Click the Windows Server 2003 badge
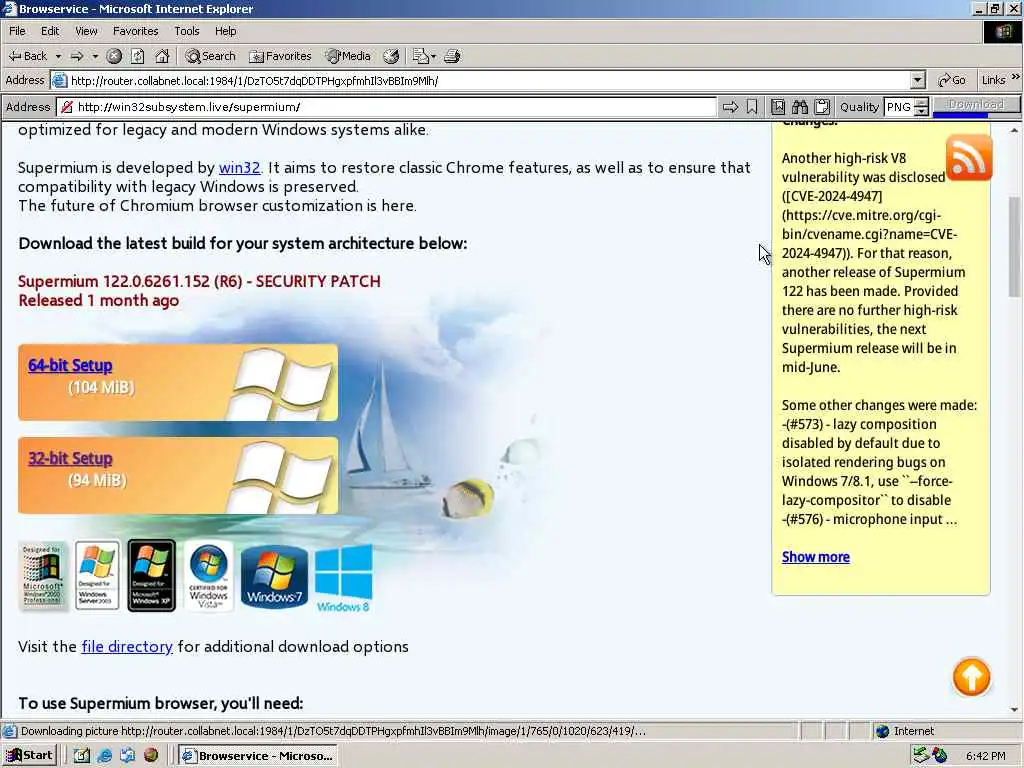This screenshot has width=1024, height=768. [x=97, y=575]
